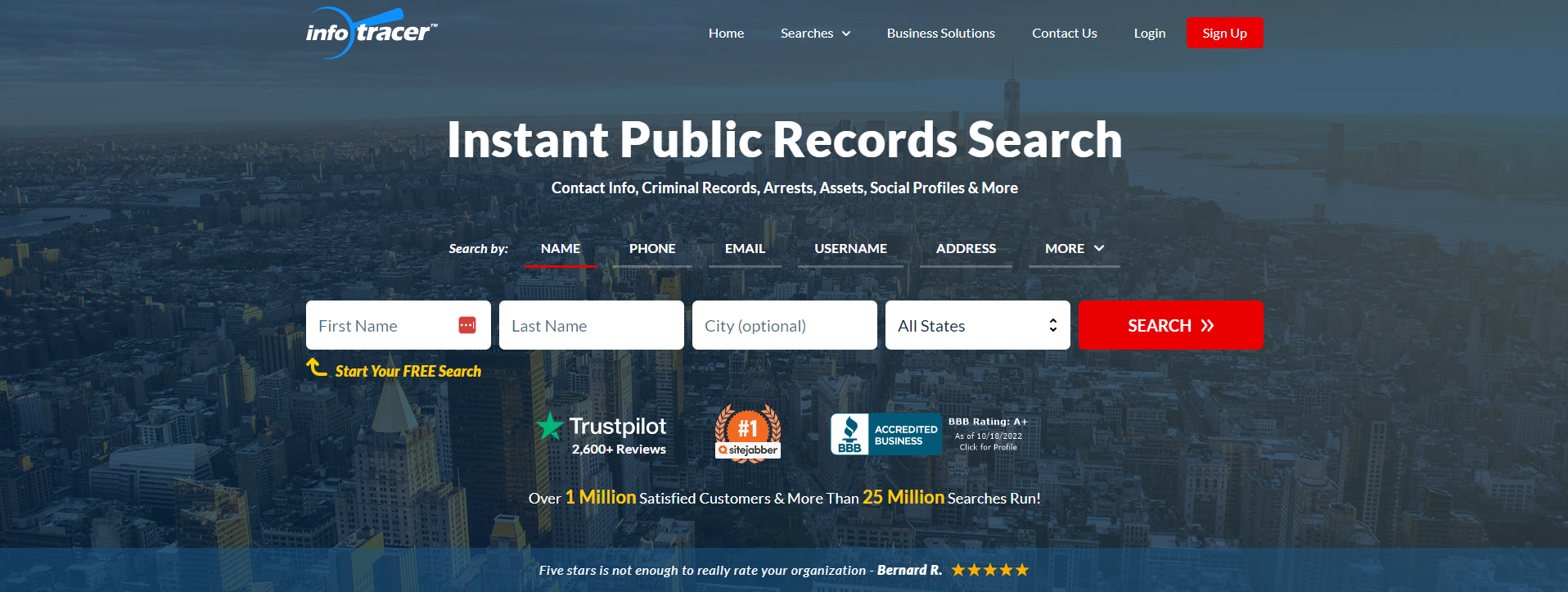Open the Trustpilot reviews badge
This screenshot has height=592, width=1568.
coord(602,433)
